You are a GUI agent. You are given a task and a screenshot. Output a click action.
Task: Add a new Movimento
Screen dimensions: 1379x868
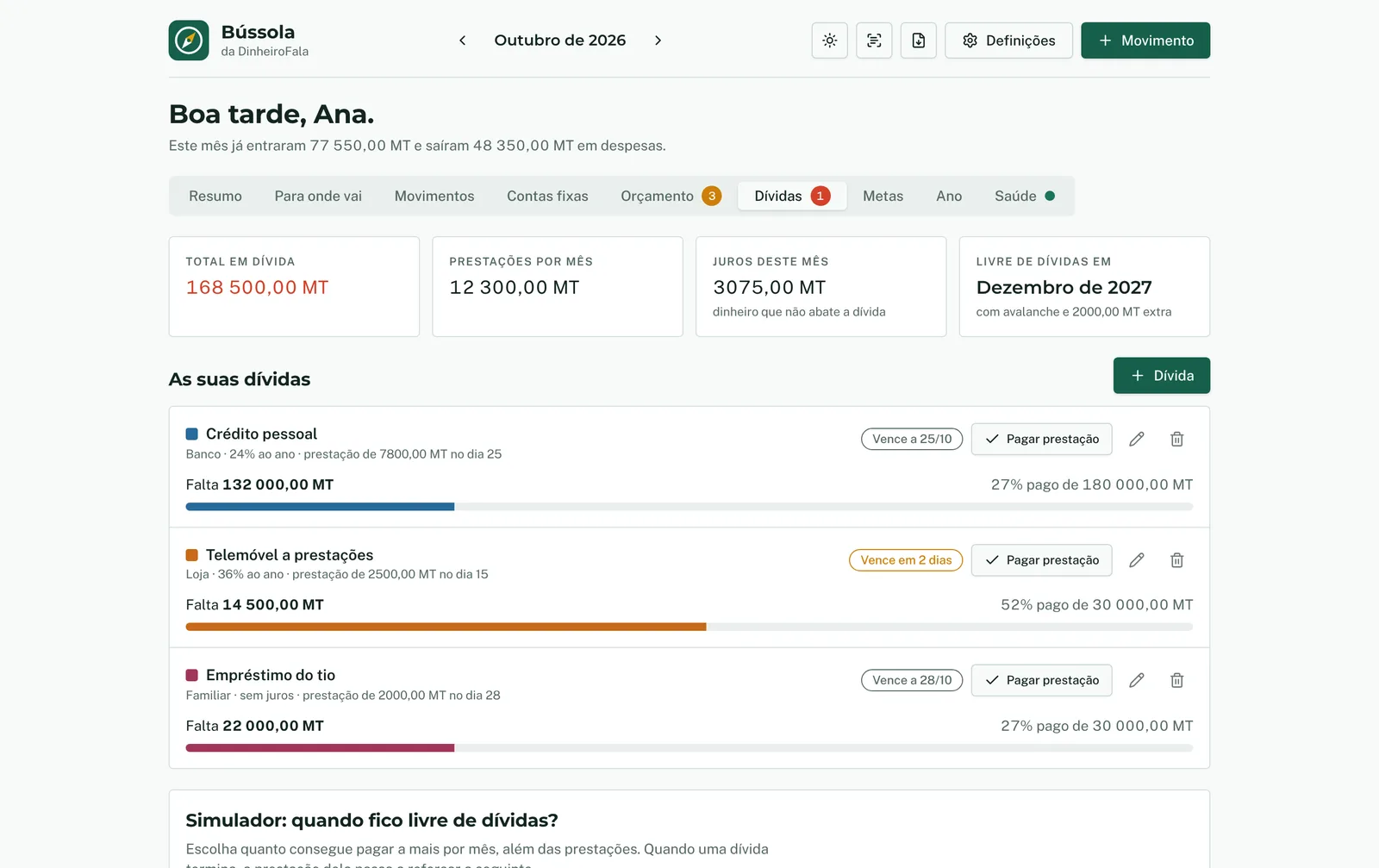click(x=1145, y=41)
